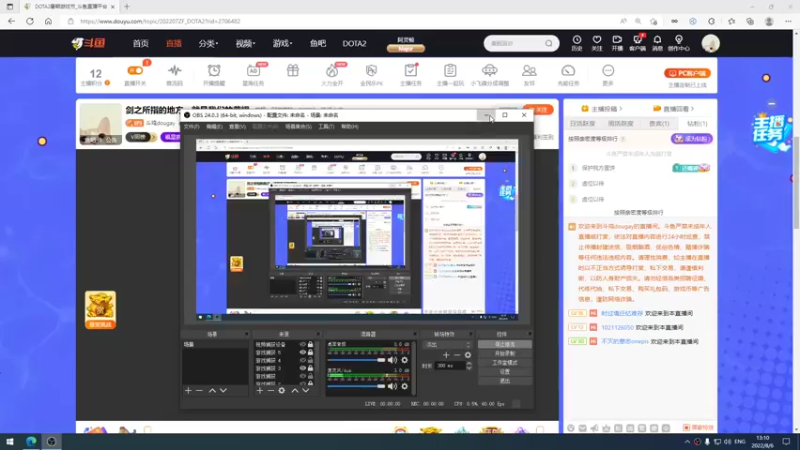Toggle the live broadcast switch (直播开关)
The height and width of the screenshot is (450, 800).
pyautogui.click(x=135, y=70)
